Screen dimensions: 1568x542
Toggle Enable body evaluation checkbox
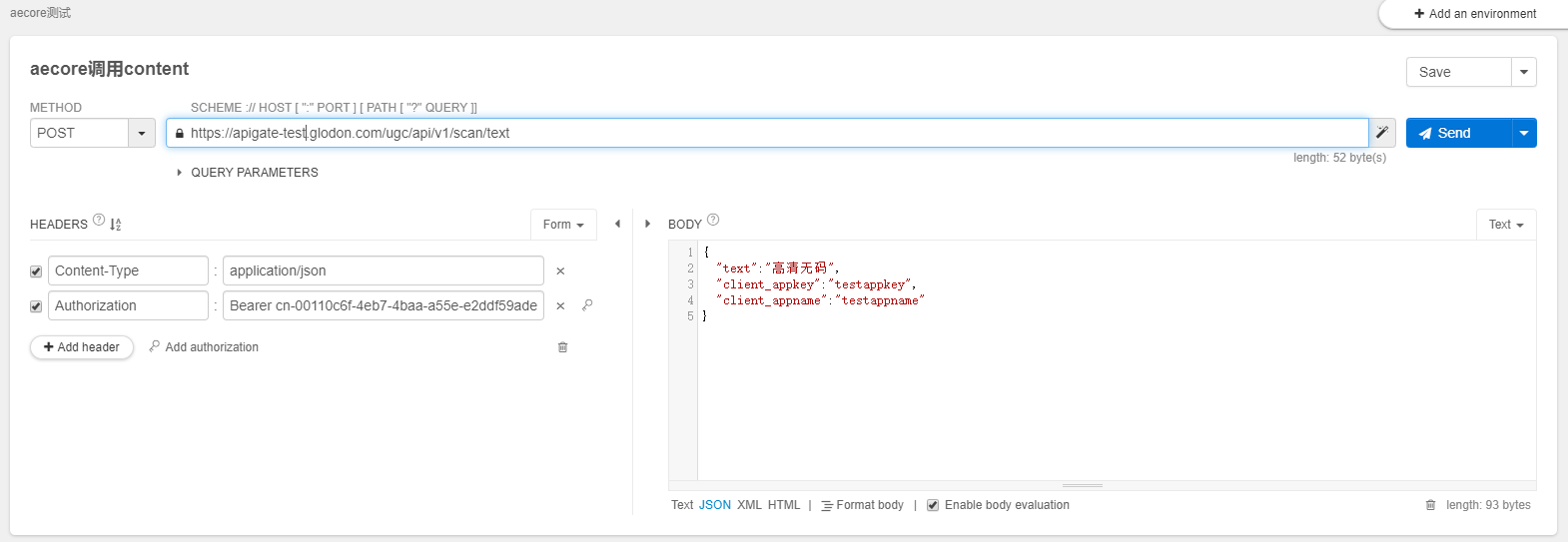tap(933, 505)
